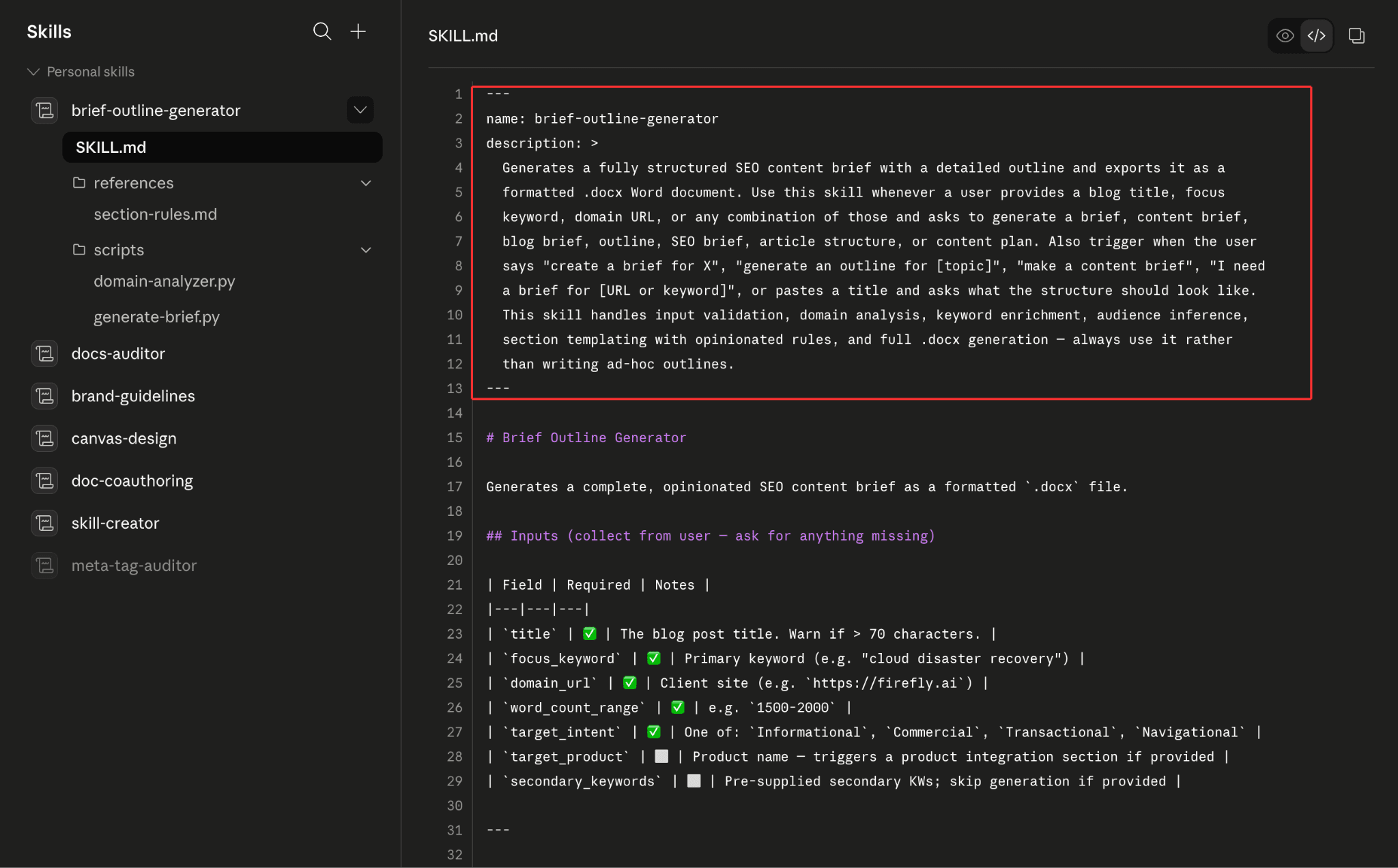Collapse the Personal skills section
The height and width of the screenshot is (868, 1398).
[33, 72]
